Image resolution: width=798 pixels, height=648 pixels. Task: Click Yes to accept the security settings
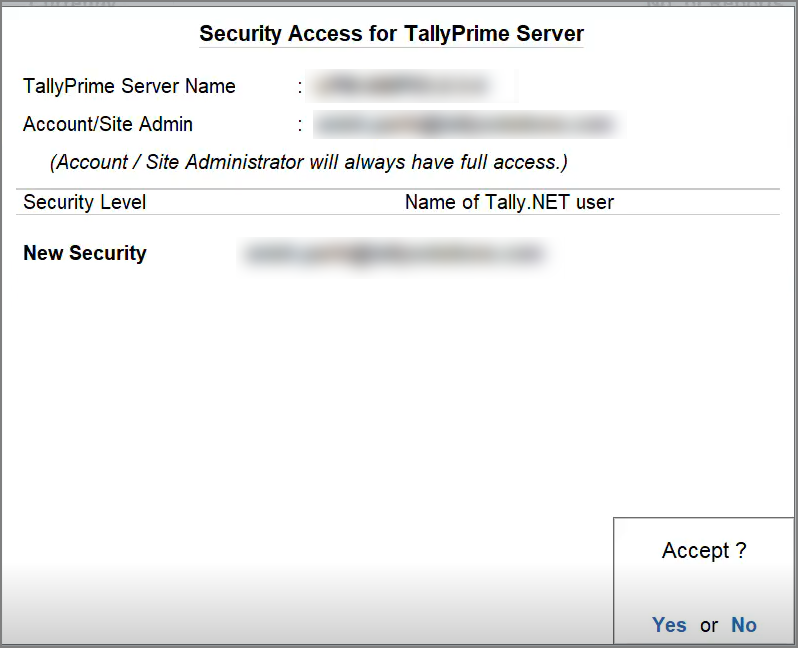click(669, 625)
